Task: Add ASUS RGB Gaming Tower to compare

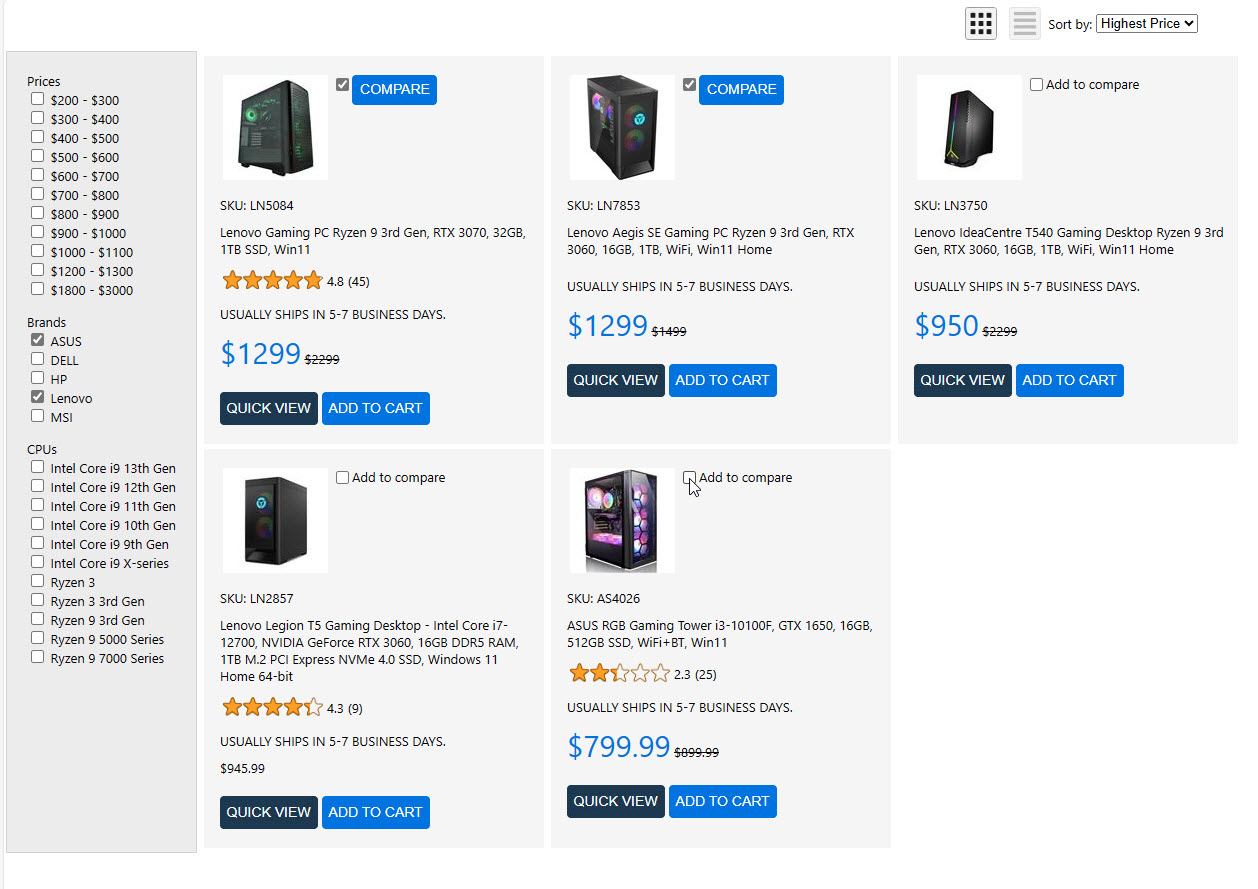Action: [690, 478]
